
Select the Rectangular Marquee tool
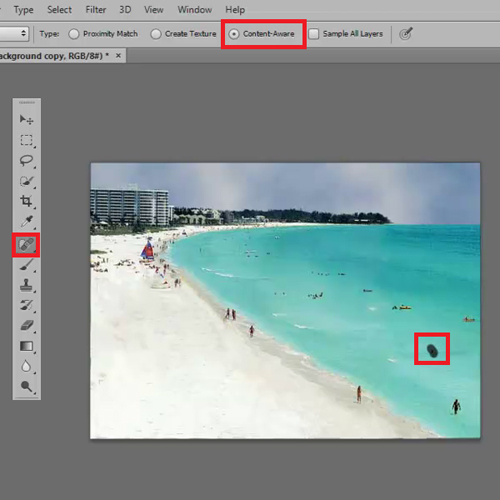26,140
